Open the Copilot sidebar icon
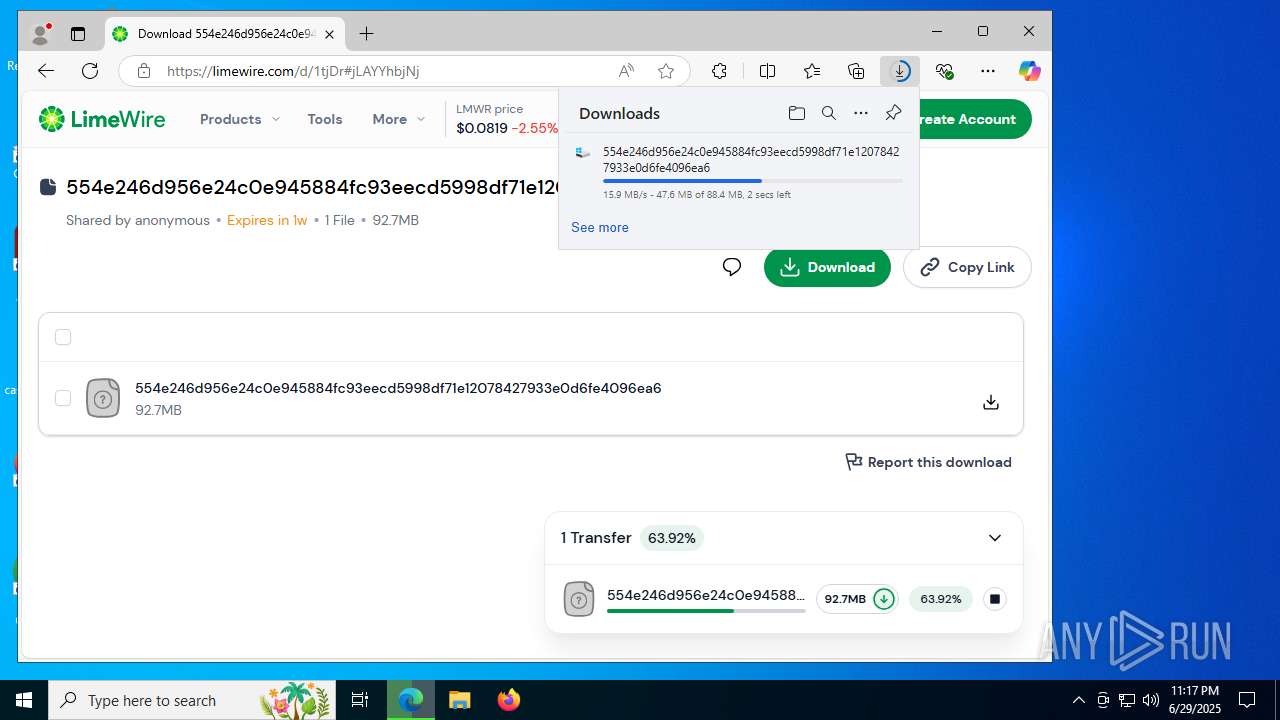1280x720 pixels. [1029, 71]
